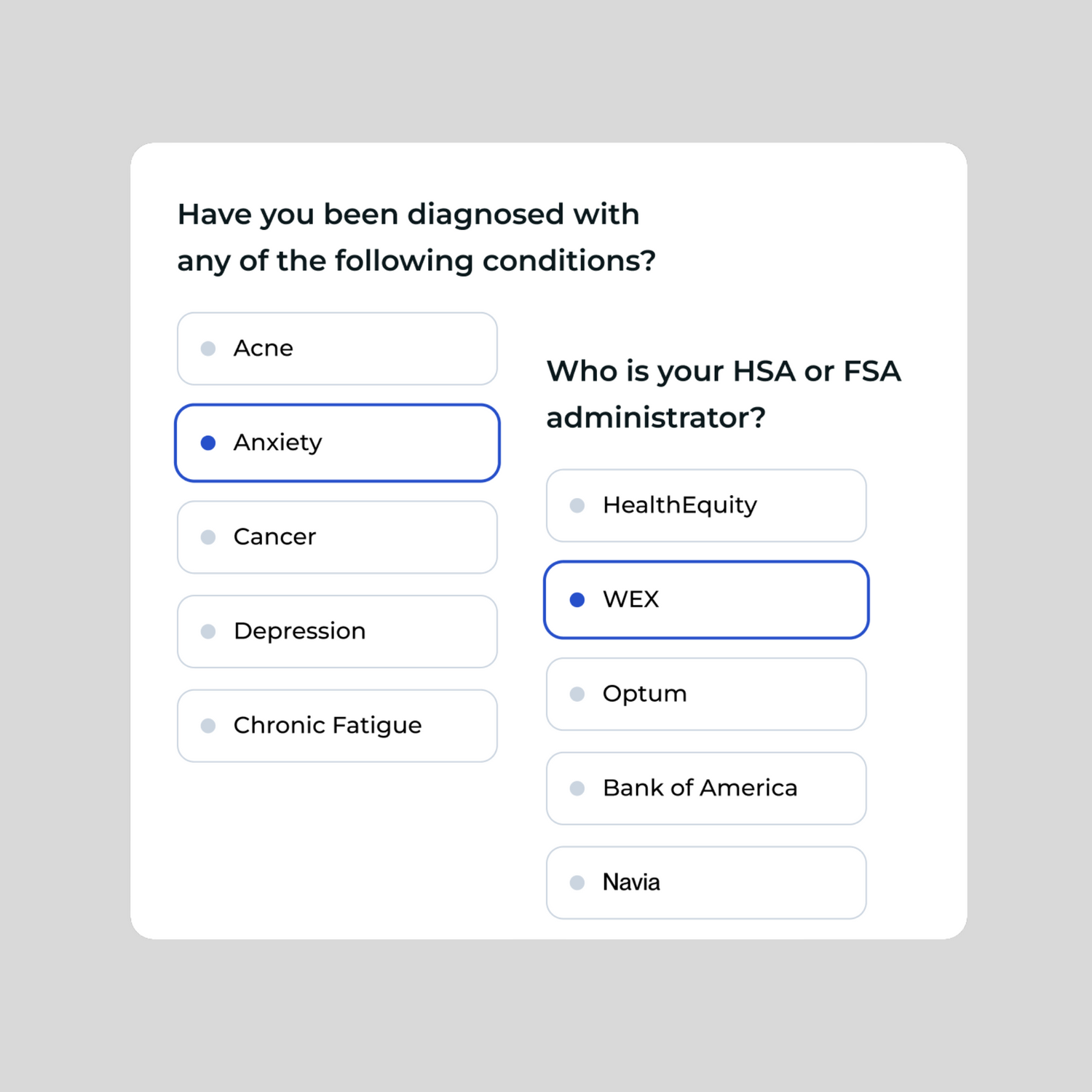Select the Depression radio dot

208,631
